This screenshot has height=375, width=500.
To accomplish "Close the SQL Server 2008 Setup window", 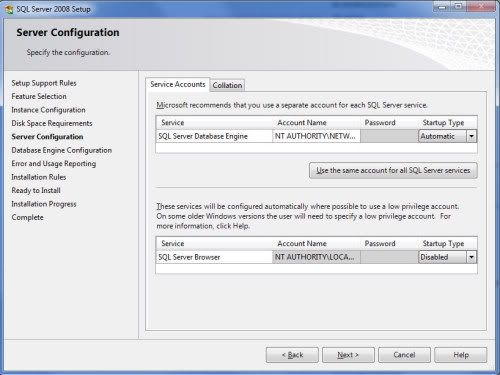I will [x=481, y=7].
